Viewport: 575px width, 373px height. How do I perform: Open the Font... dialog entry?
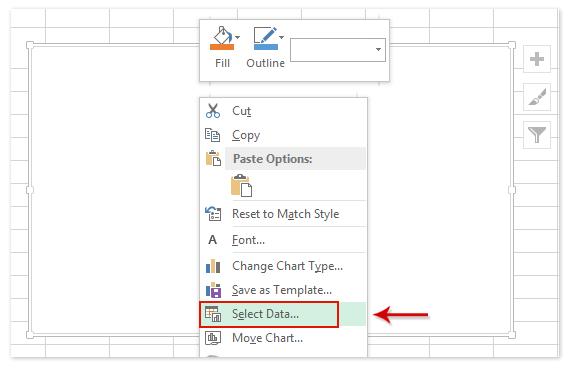click(283, 240)
